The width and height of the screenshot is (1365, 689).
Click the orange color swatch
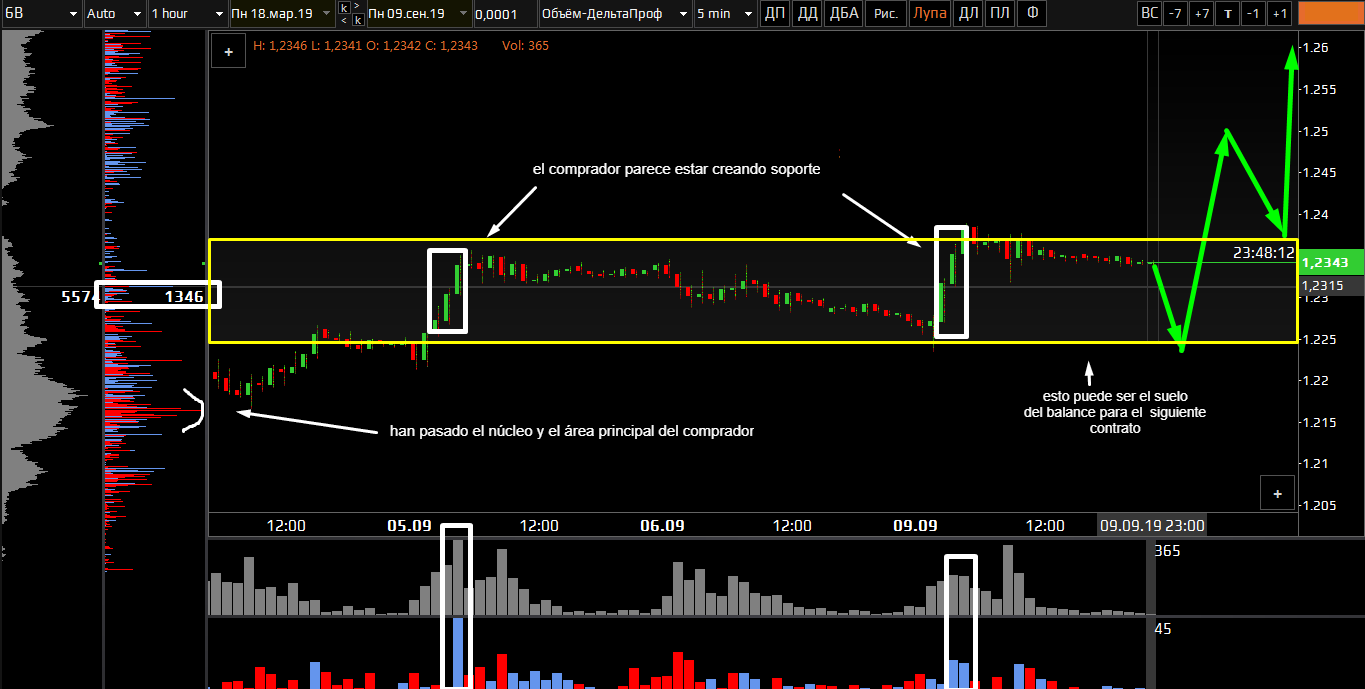(x=1329, y=14)
